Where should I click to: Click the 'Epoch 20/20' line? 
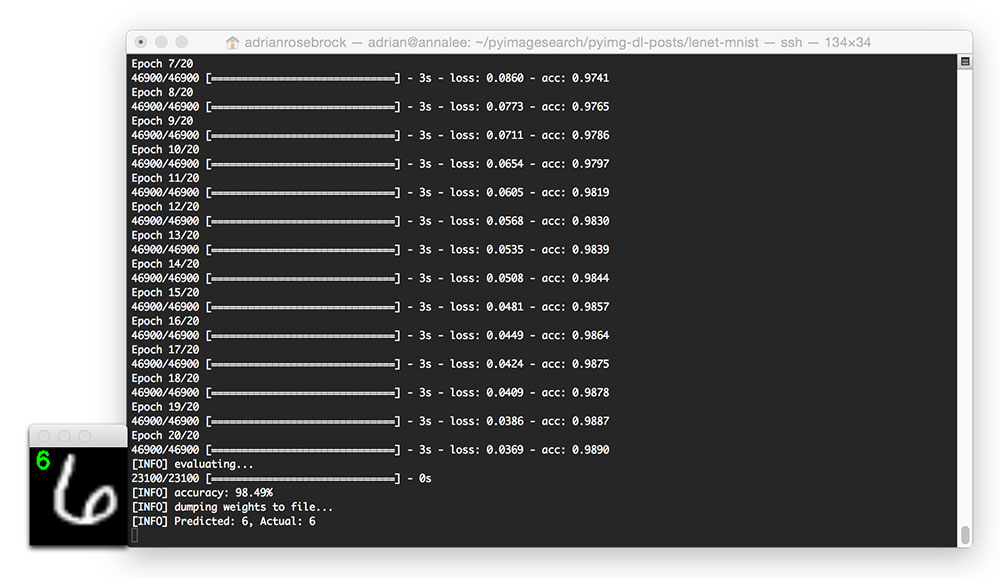165,435
